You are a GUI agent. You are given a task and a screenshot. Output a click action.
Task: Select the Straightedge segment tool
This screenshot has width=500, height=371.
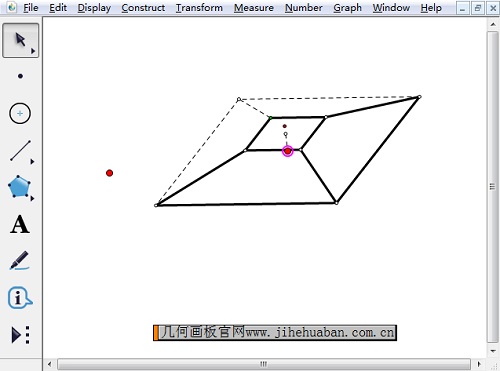(20, 151)
